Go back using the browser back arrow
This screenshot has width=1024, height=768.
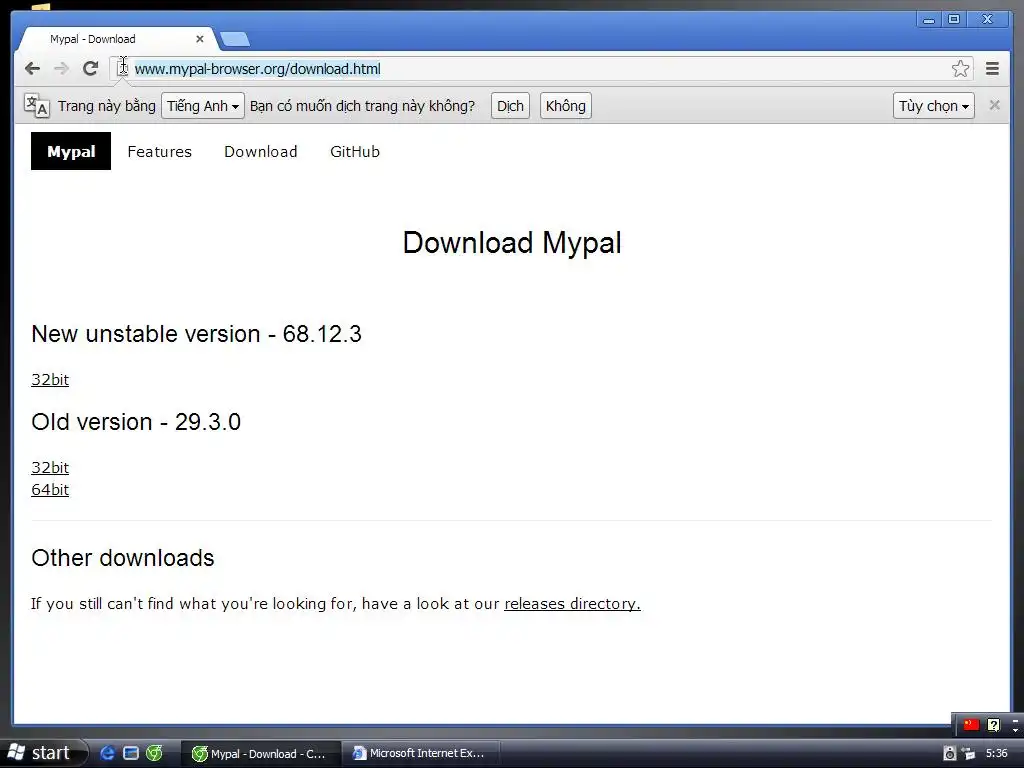pyautogui.click(x=32, y=69)
